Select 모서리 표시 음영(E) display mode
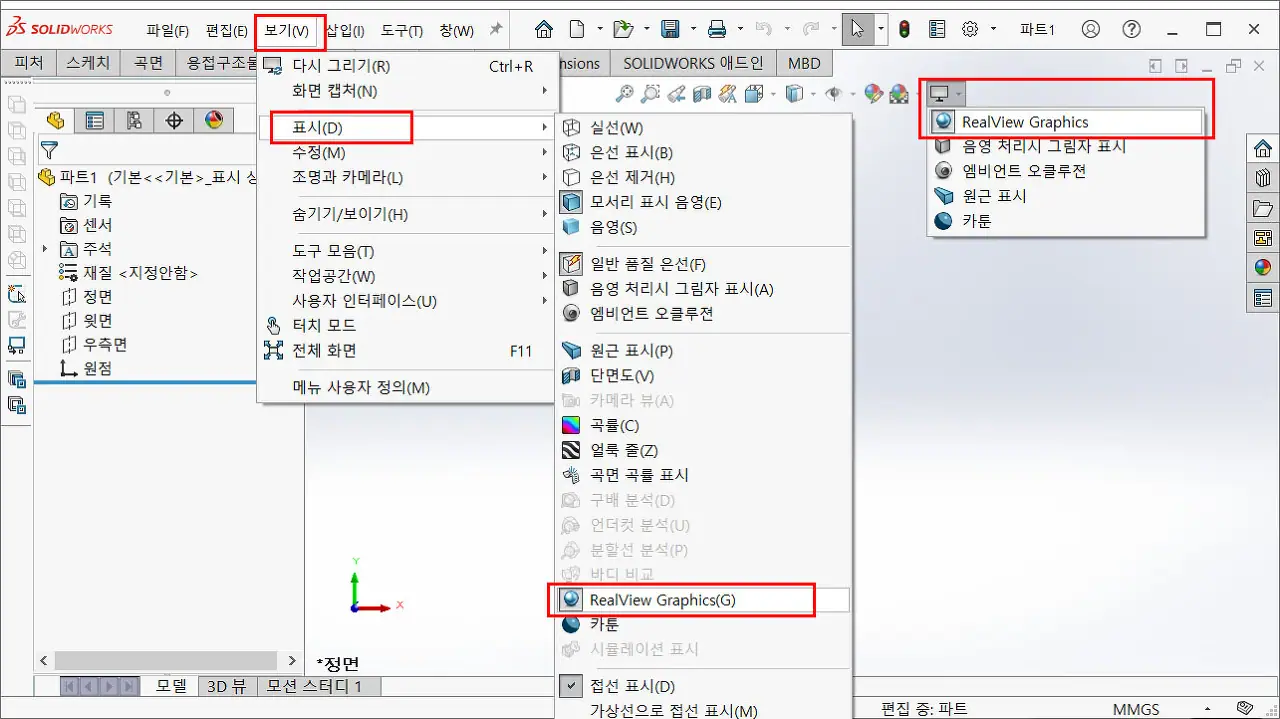1280x719 pixels. [x=703, y=202]
